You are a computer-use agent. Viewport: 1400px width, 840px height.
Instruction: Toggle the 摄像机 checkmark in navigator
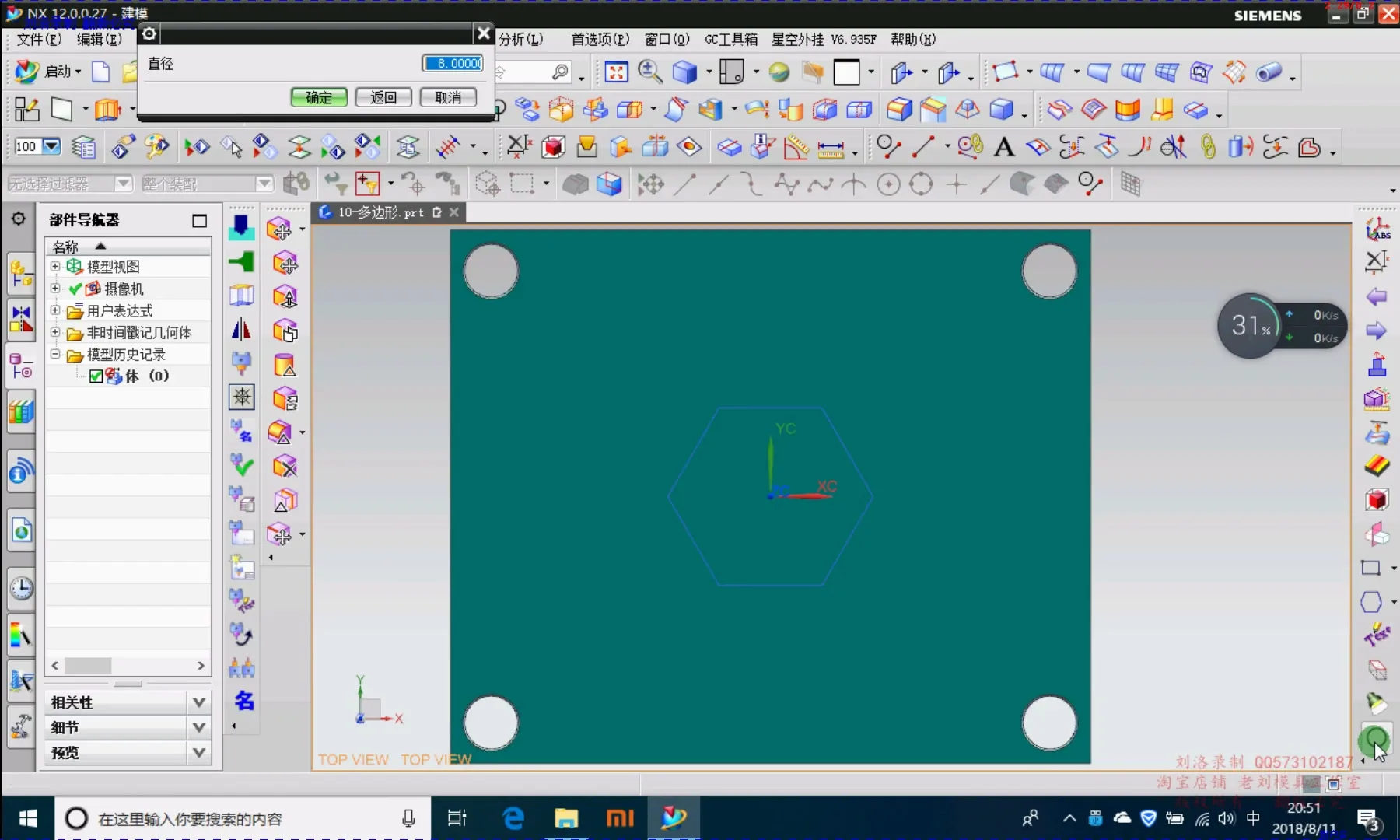click(x=75, y=289)
